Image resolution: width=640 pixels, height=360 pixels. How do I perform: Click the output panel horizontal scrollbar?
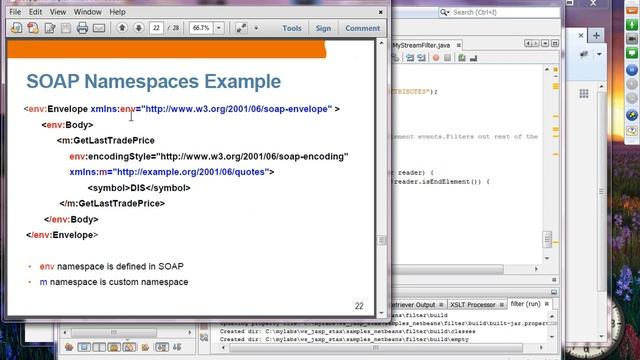tap(376, 348)
